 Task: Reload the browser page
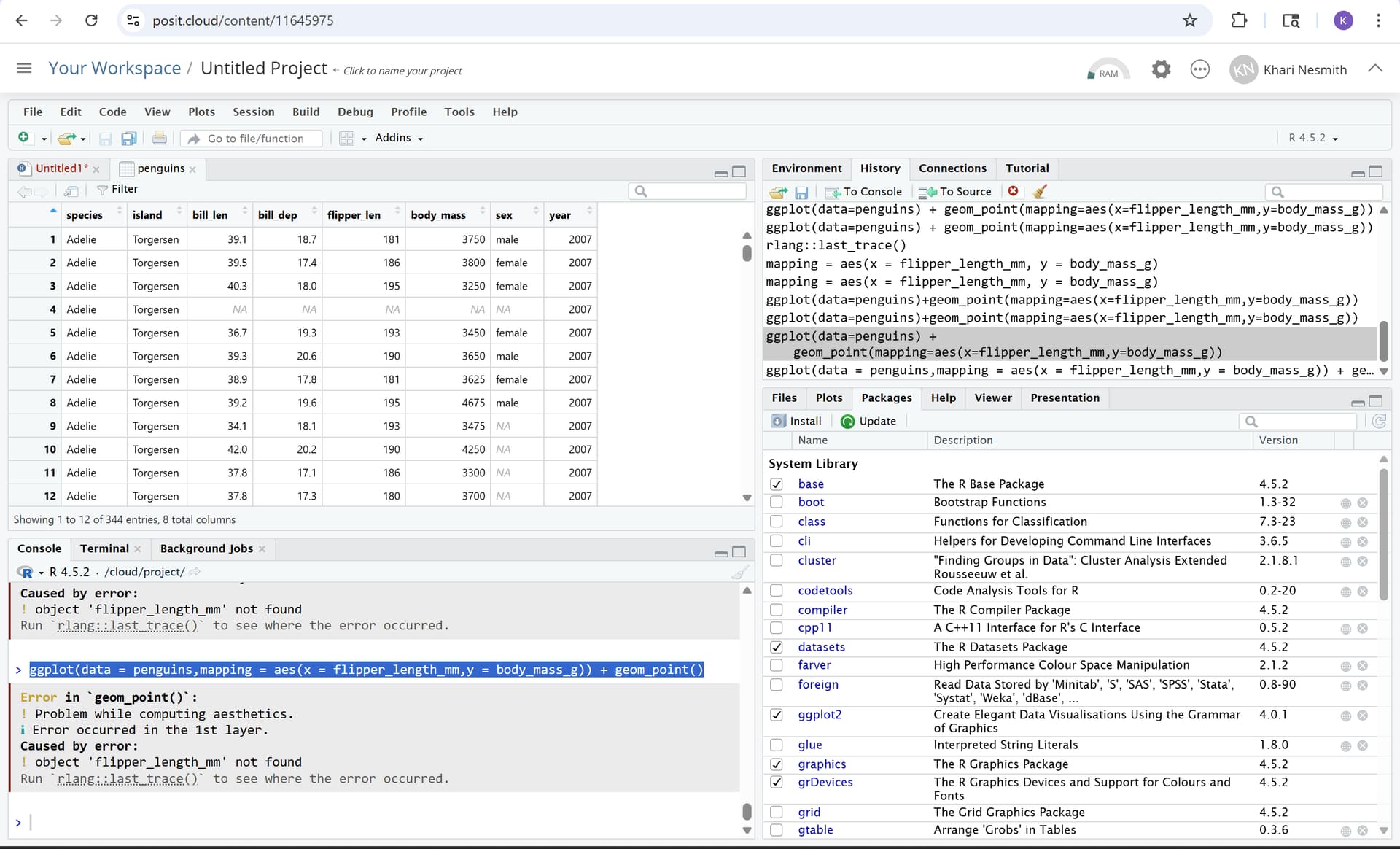pos(91,20)
